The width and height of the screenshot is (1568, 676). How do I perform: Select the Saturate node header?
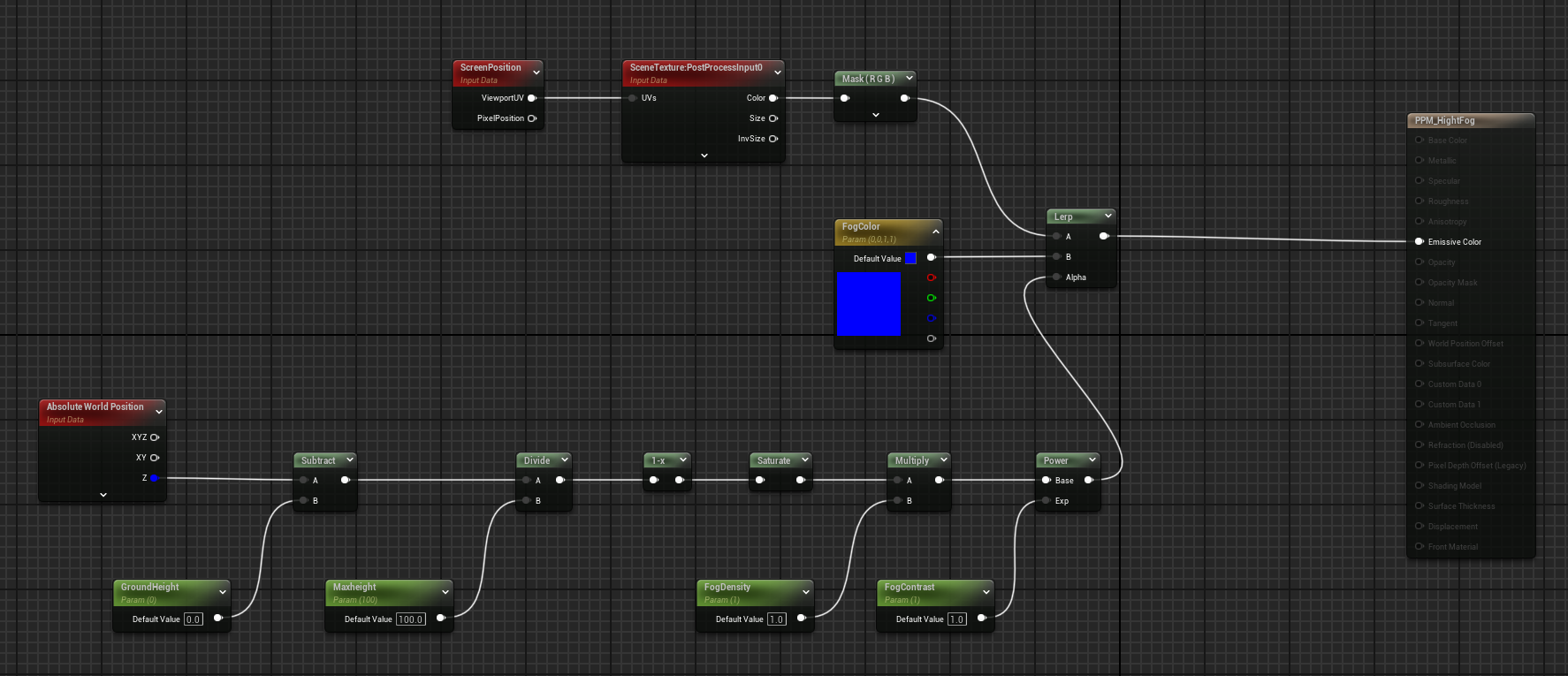pyautogui.click(x=773, y=460)
